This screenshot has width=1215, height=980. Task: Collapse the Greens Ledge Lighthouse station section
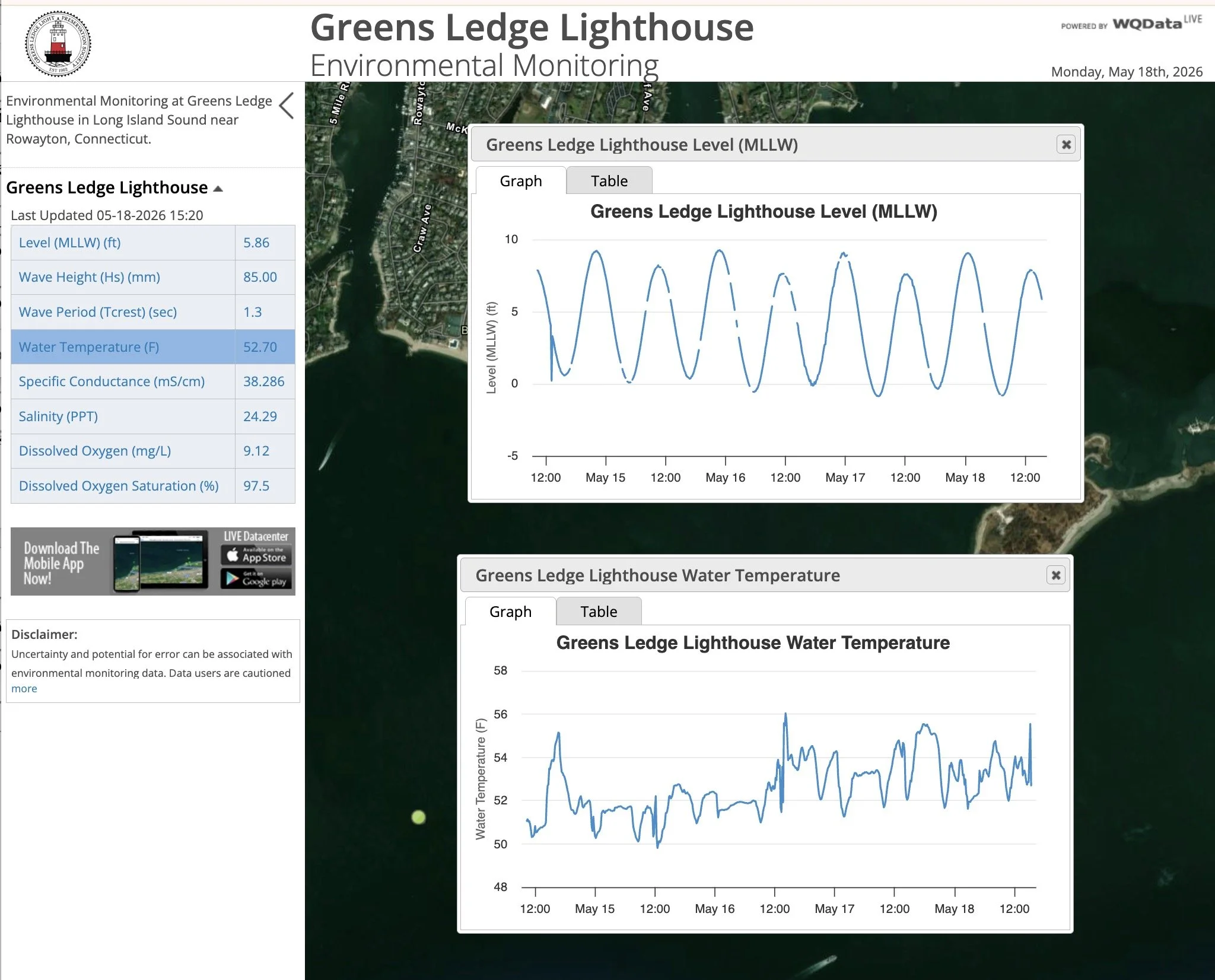point(218,189)
